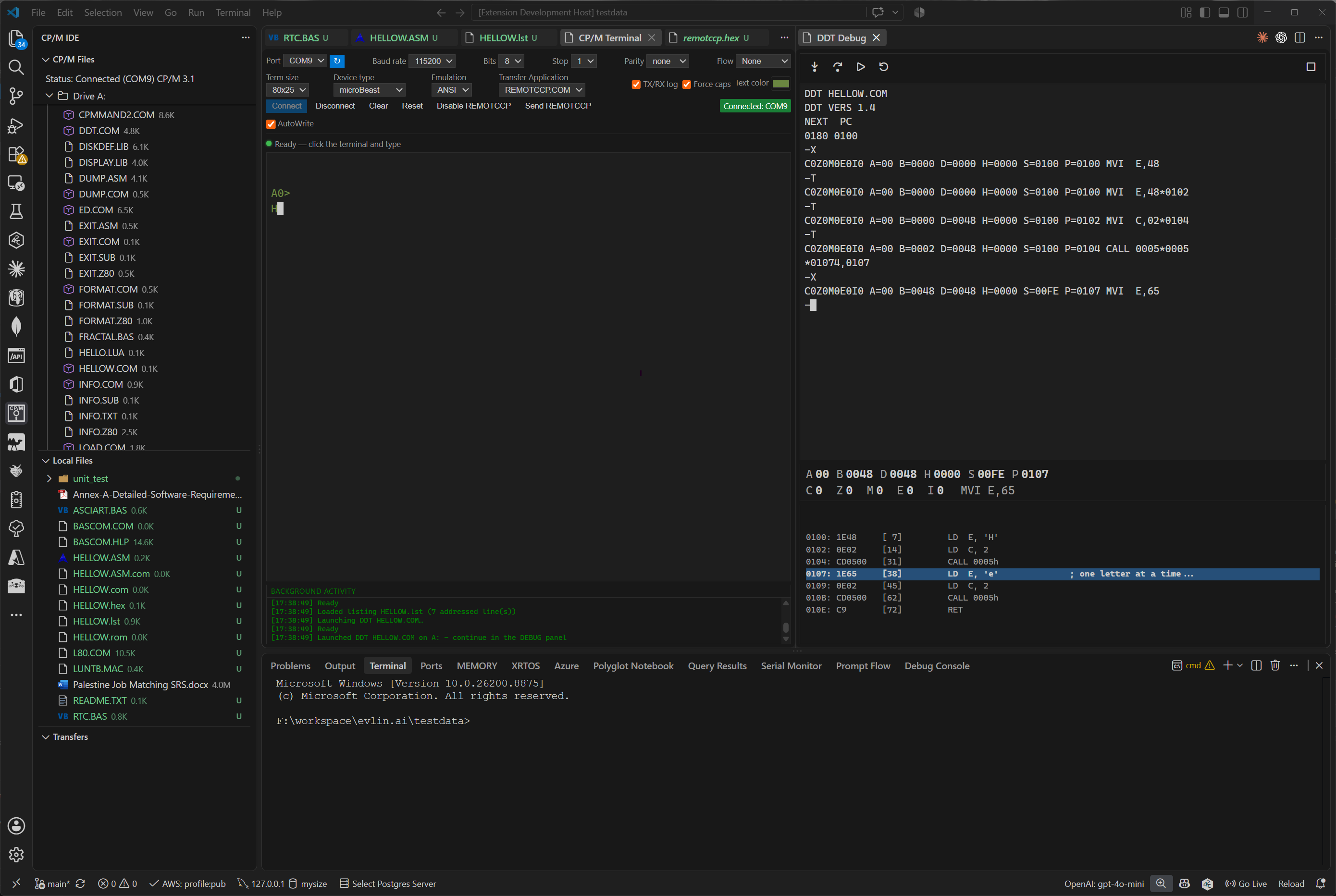Screen dimensions: 1336x896
Task: Click the DDT continue play icon
Action: coord(860,67)
